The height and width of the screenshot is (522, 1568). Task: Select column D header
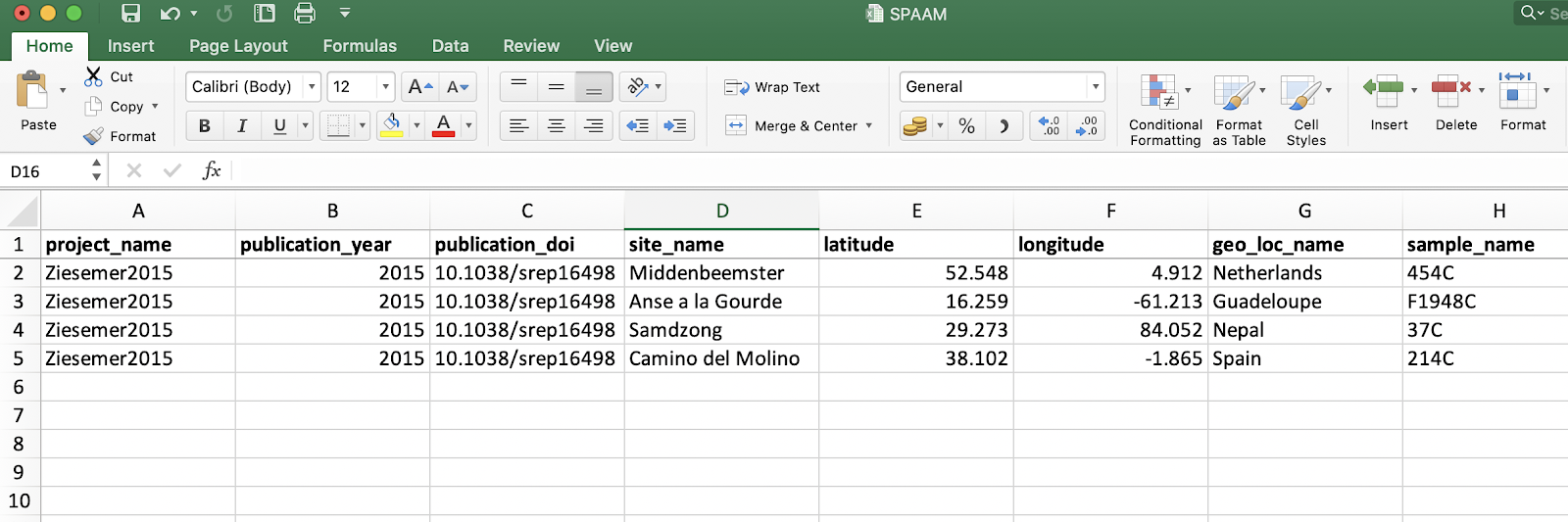(x=721, y=211)
